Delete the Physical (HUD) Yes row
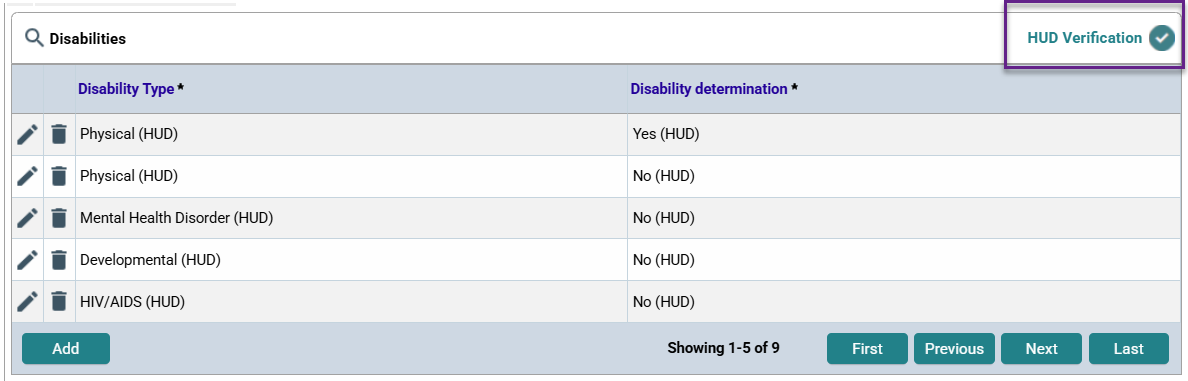Viewport: 1188px width, 381px height. [58, 135]
